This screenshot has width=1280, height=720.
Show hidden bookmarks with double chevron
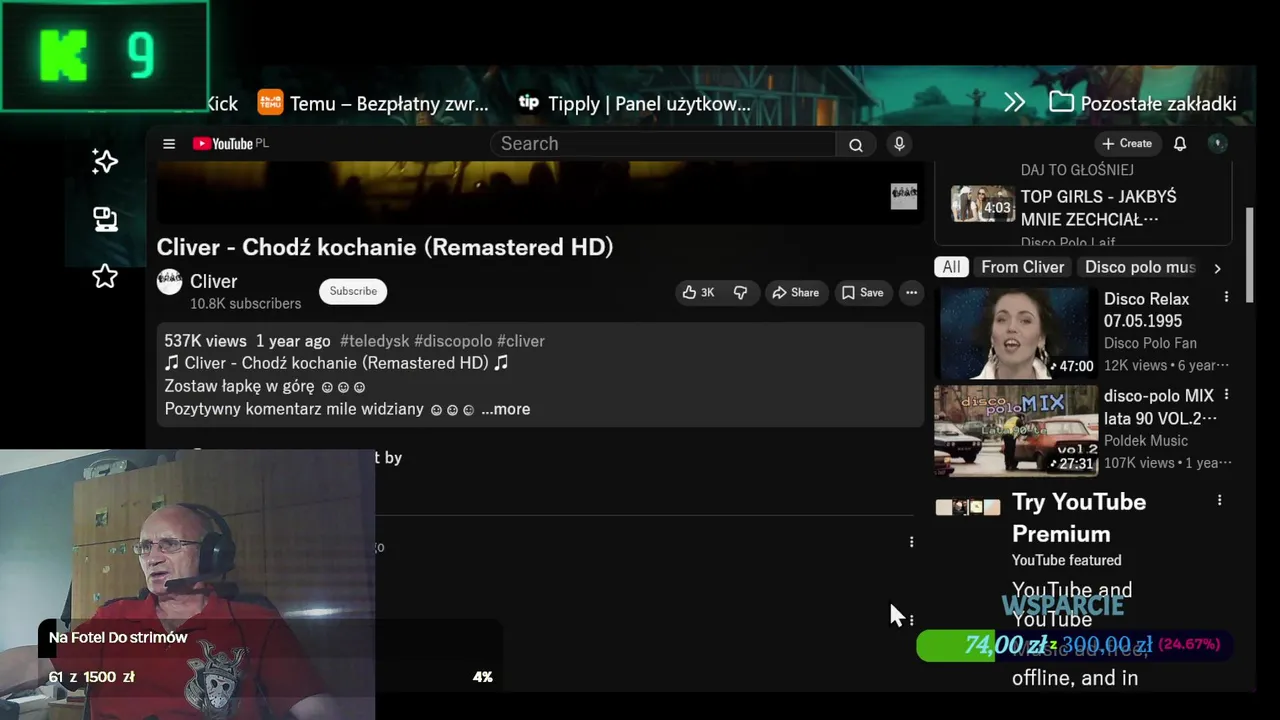tap(1015, 103)
